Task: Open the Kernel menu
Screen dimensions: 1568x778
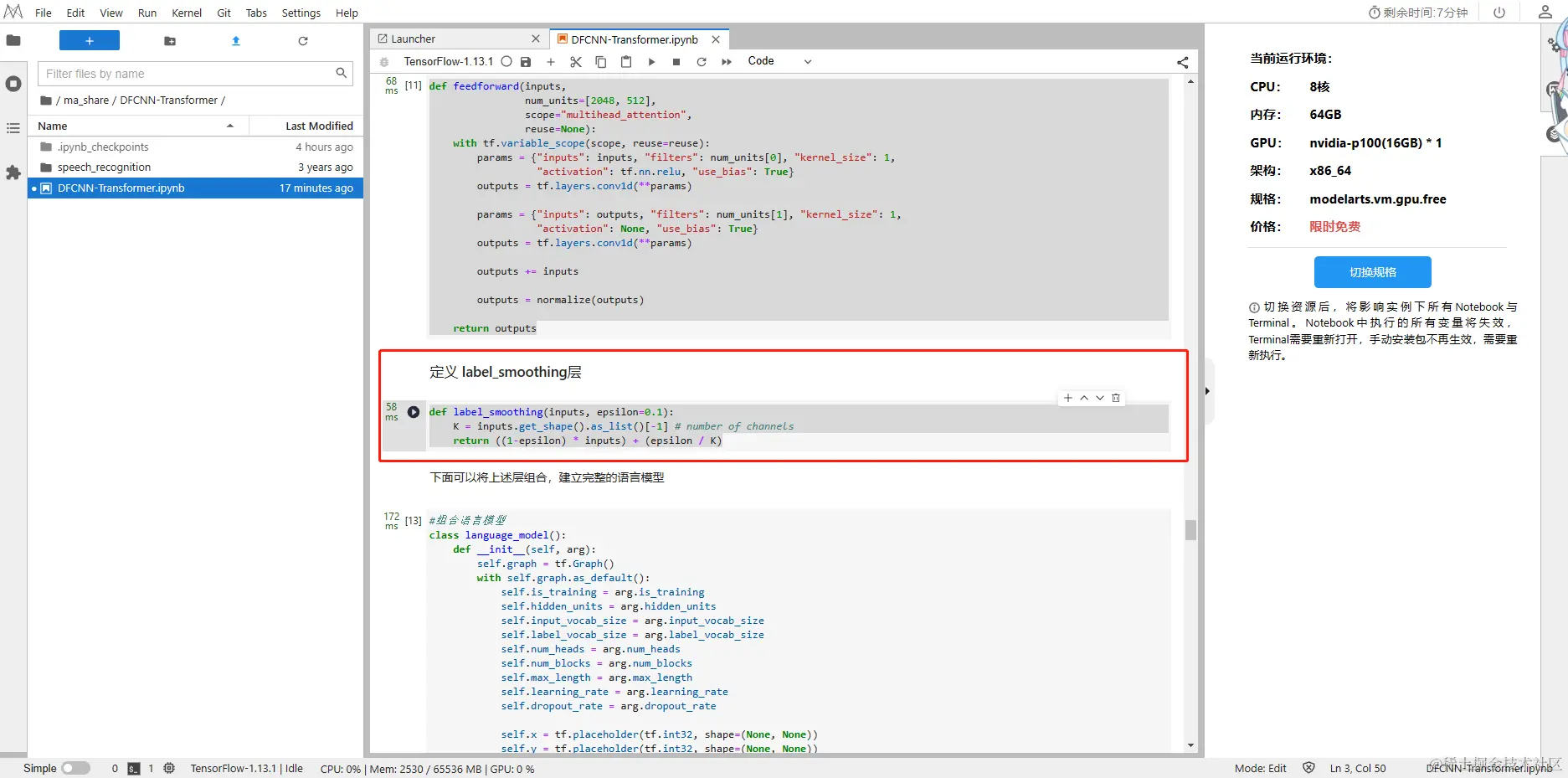Action: click(x=187, y=13)
